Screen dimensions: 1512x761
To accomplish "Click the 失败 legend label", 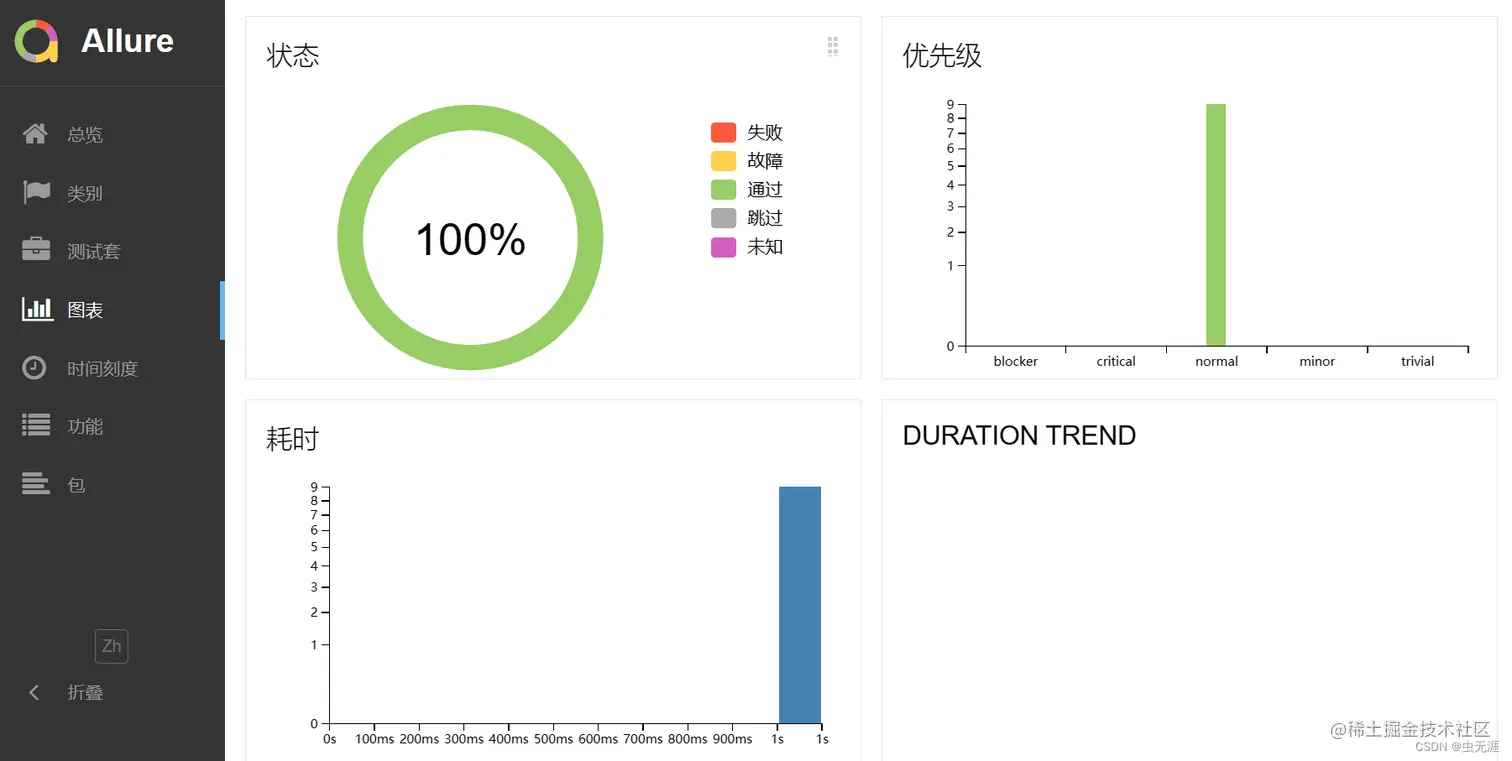I will (765, 132).
